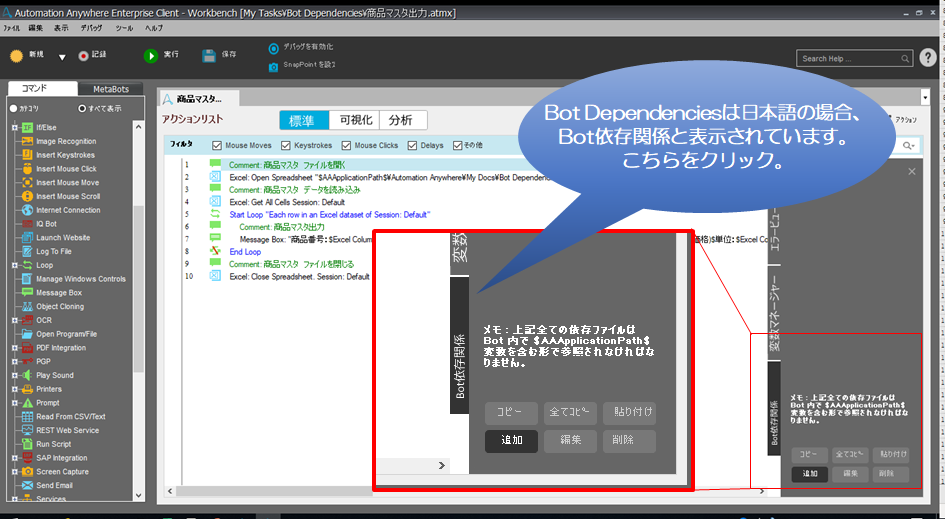Click the magnifier icon in Search Help box
Screen dimensions: 945x519
(x=905, y=58)
